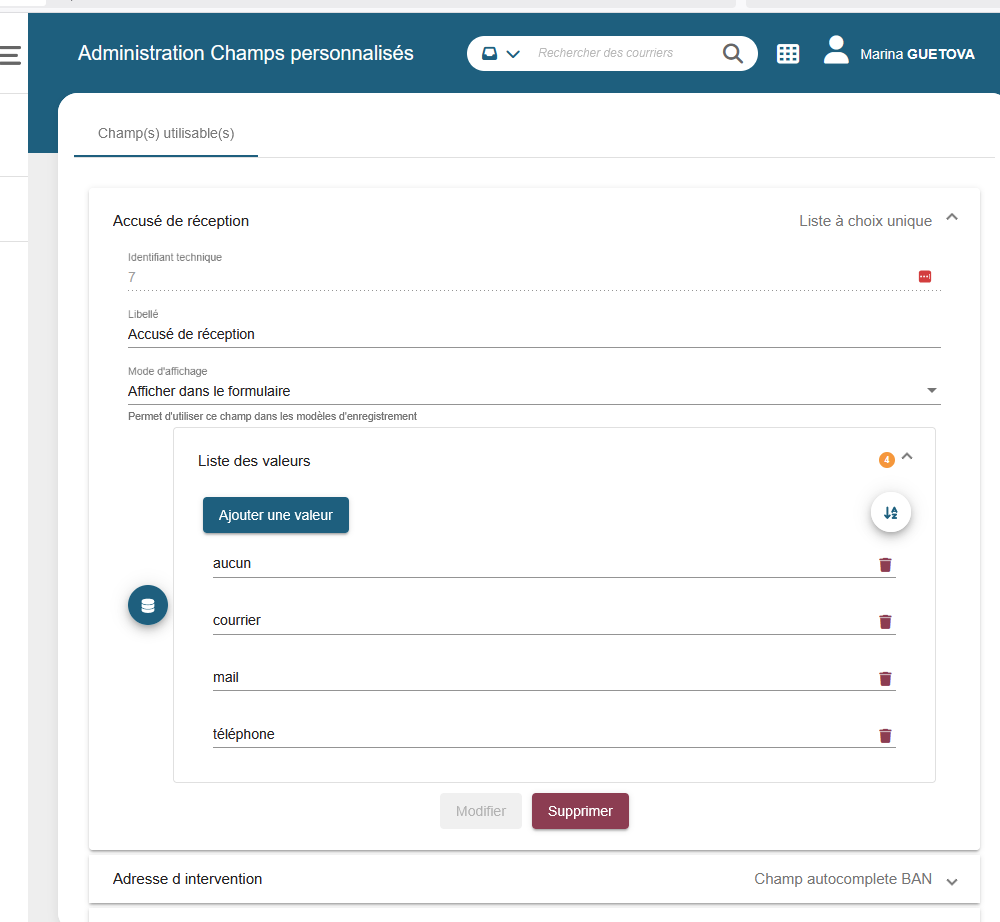The width and height of the screenshot is (1000, 922).
Task: Collapse the Liste des valeurs section
Action: click(907, 457)
